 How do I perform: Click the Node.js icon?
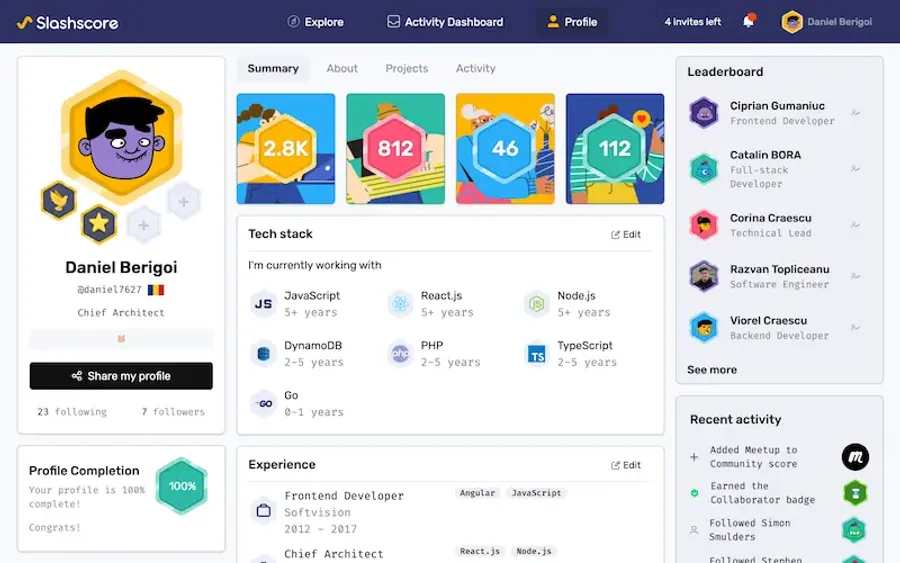[537, 304]
